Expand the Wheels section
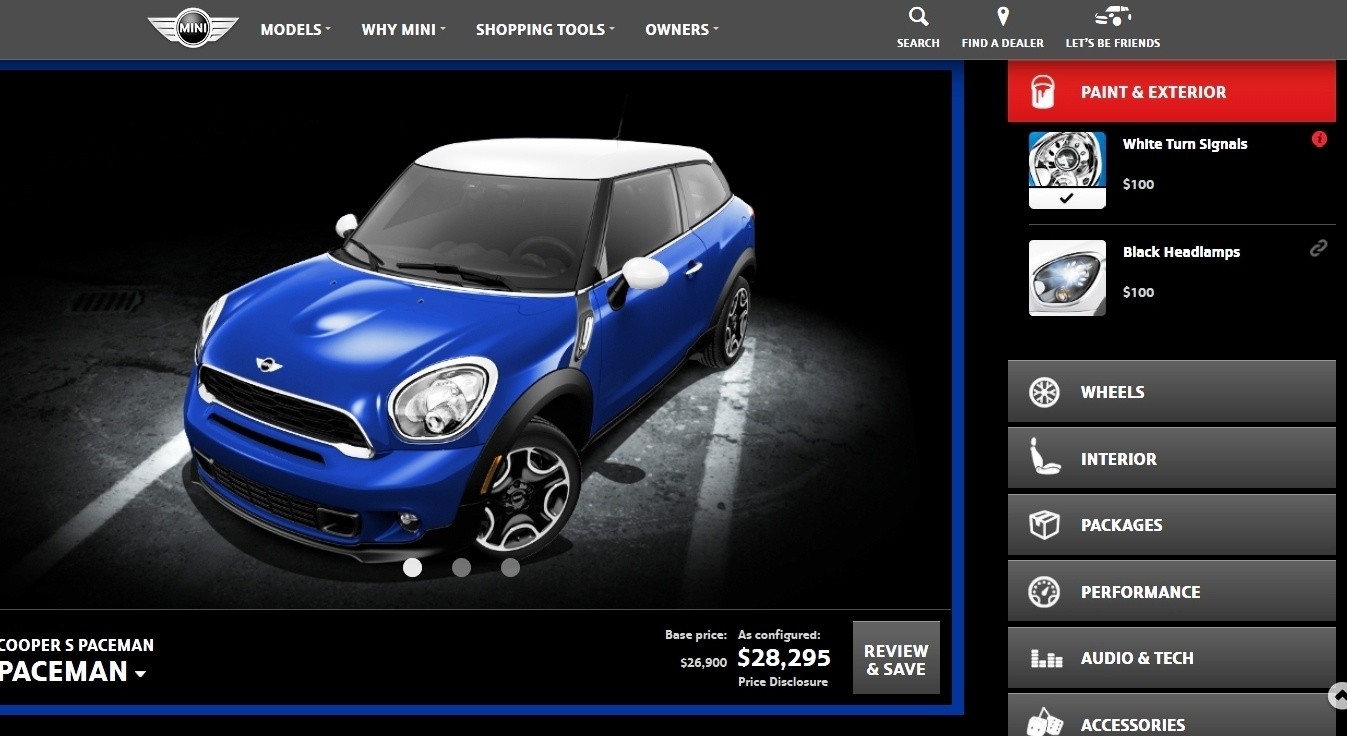 click(1171, 392)
